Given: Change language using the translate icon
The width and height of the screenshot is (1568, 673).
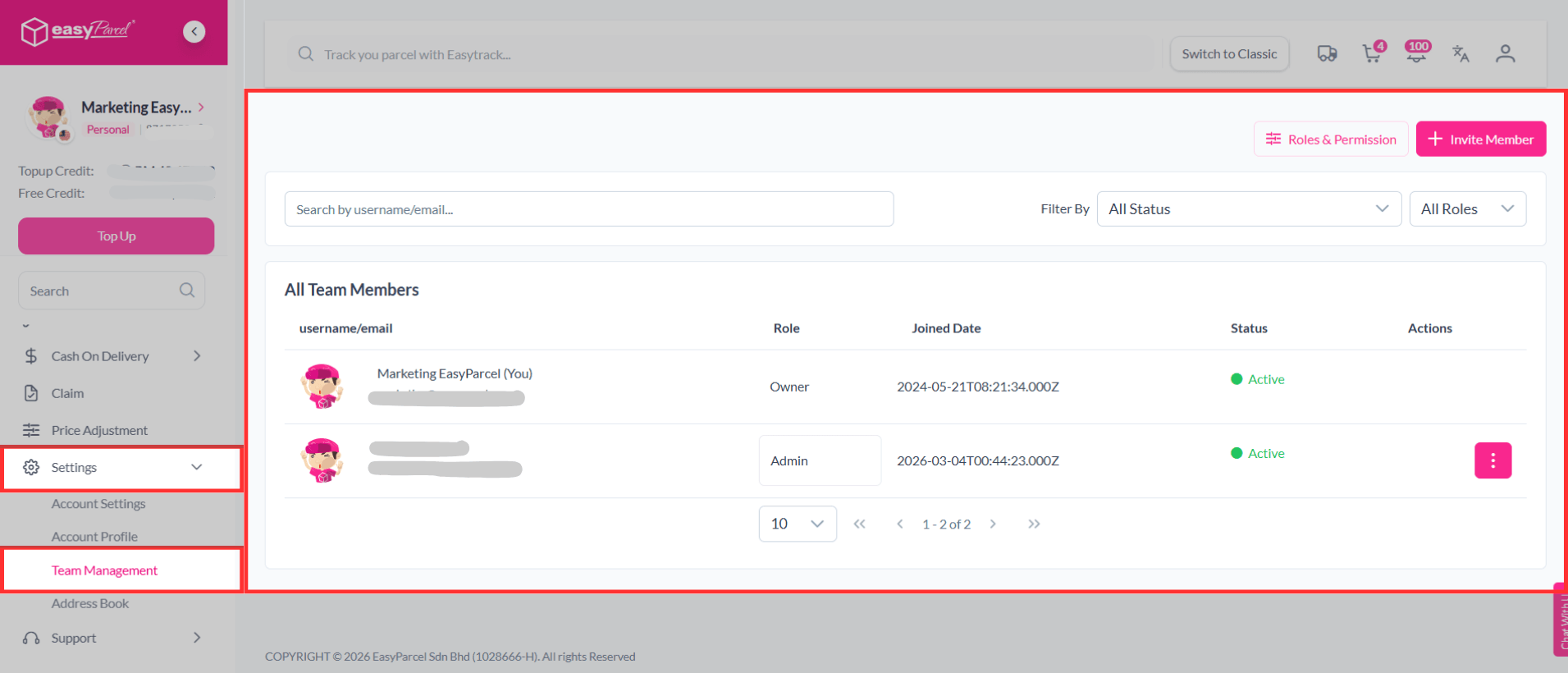Looking at the screenshot, I should [x=1461, y=54].
